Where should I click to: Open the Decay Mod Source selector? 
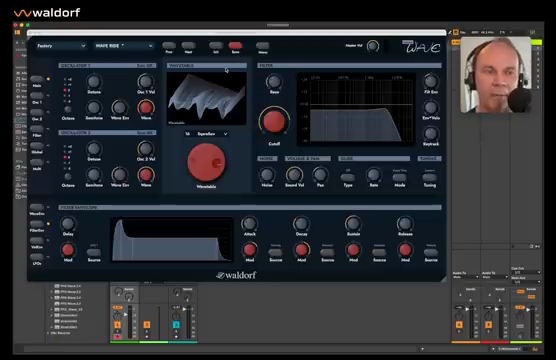tap(327, 253)
